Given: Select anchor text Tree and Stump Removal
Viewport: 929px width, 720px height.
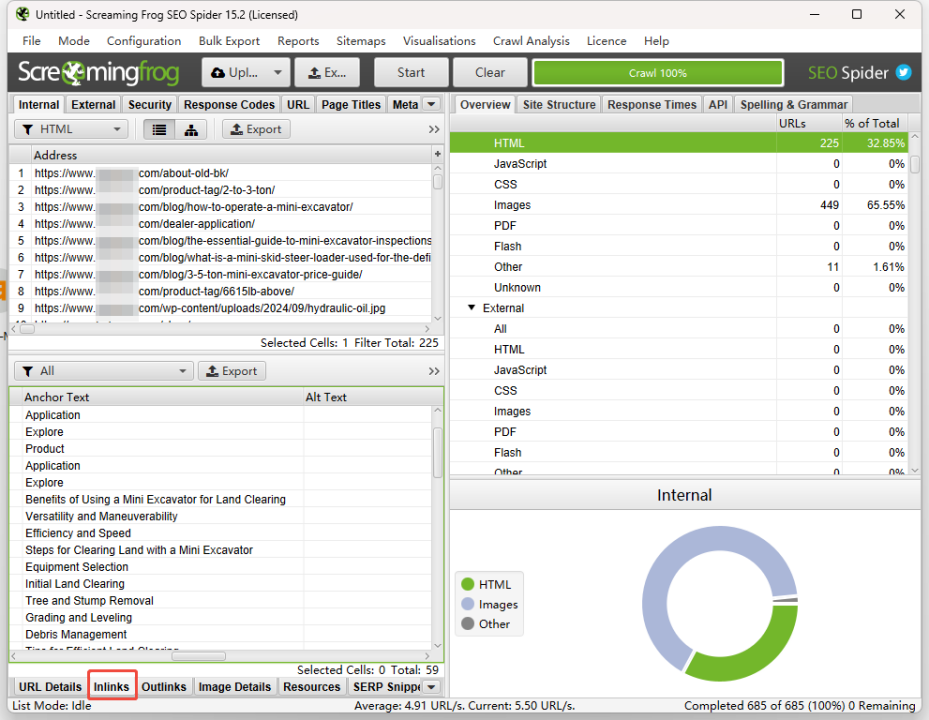Looking at the screenshot, I should 89,600.
